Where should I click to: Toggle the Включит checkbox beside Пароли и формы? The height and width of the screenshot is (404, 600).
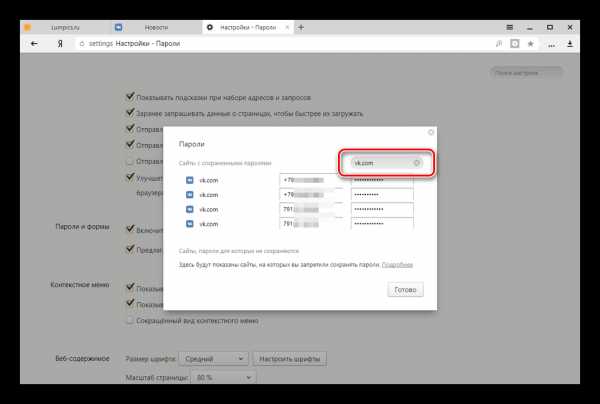point(130,229)
